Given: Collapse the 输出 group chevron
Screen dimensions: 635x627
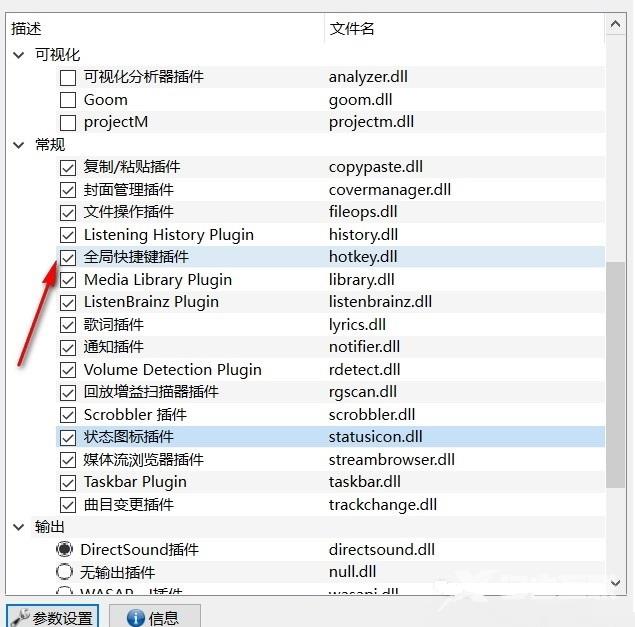Looking at the screenshot, I should point(19,527).
